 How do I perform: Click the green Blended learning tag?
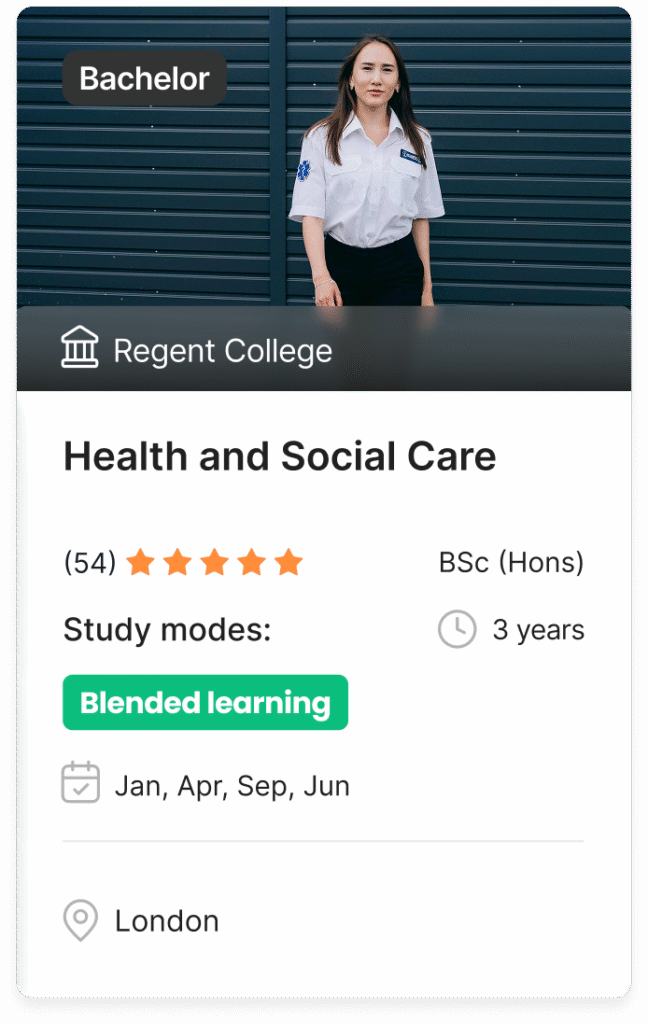click(205, 703)
